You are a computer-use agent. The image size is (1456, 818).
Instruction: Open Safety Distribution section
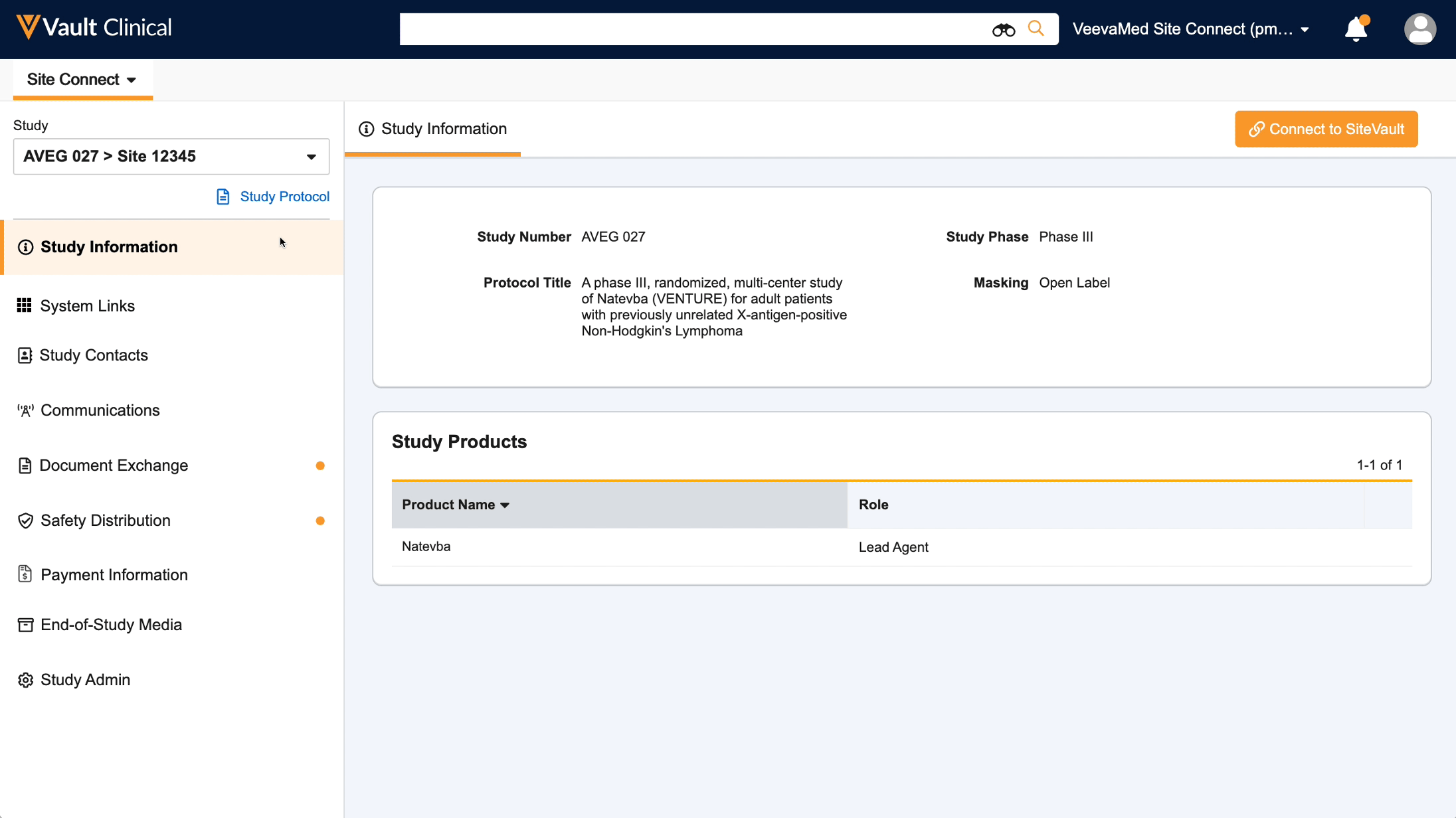tap(105, 520)
